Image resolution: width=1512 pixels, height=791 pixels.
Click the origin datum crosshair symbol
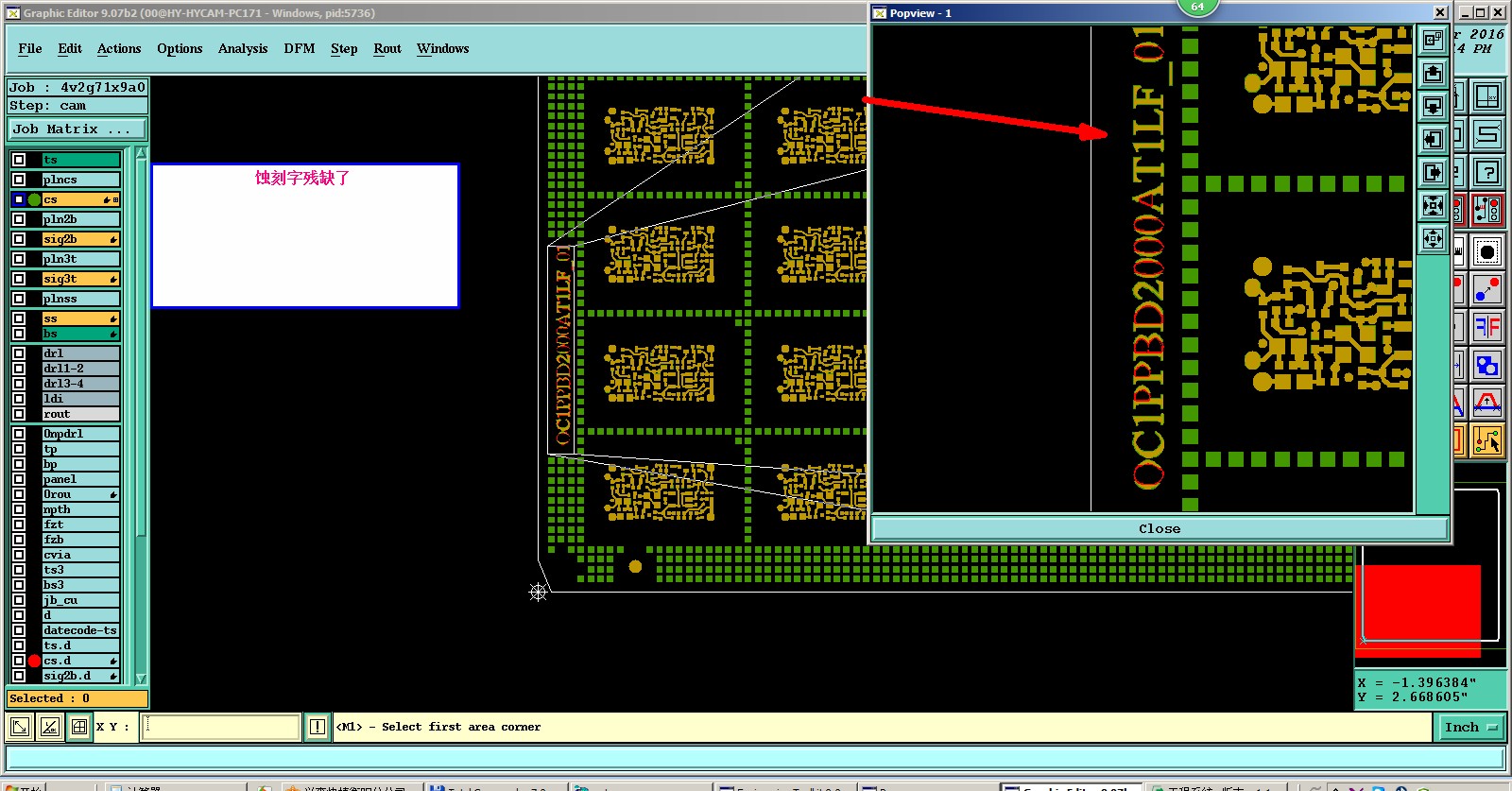tap(538, 593)
